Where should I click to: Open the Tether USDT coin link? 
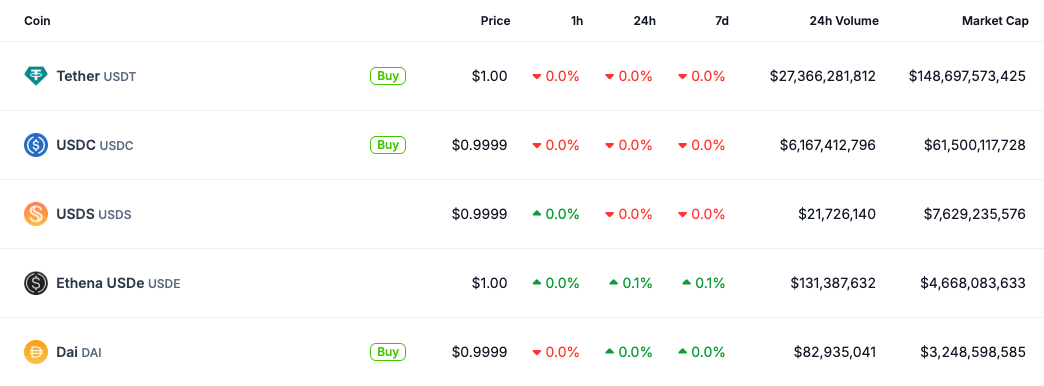click(x=96, y=77)
